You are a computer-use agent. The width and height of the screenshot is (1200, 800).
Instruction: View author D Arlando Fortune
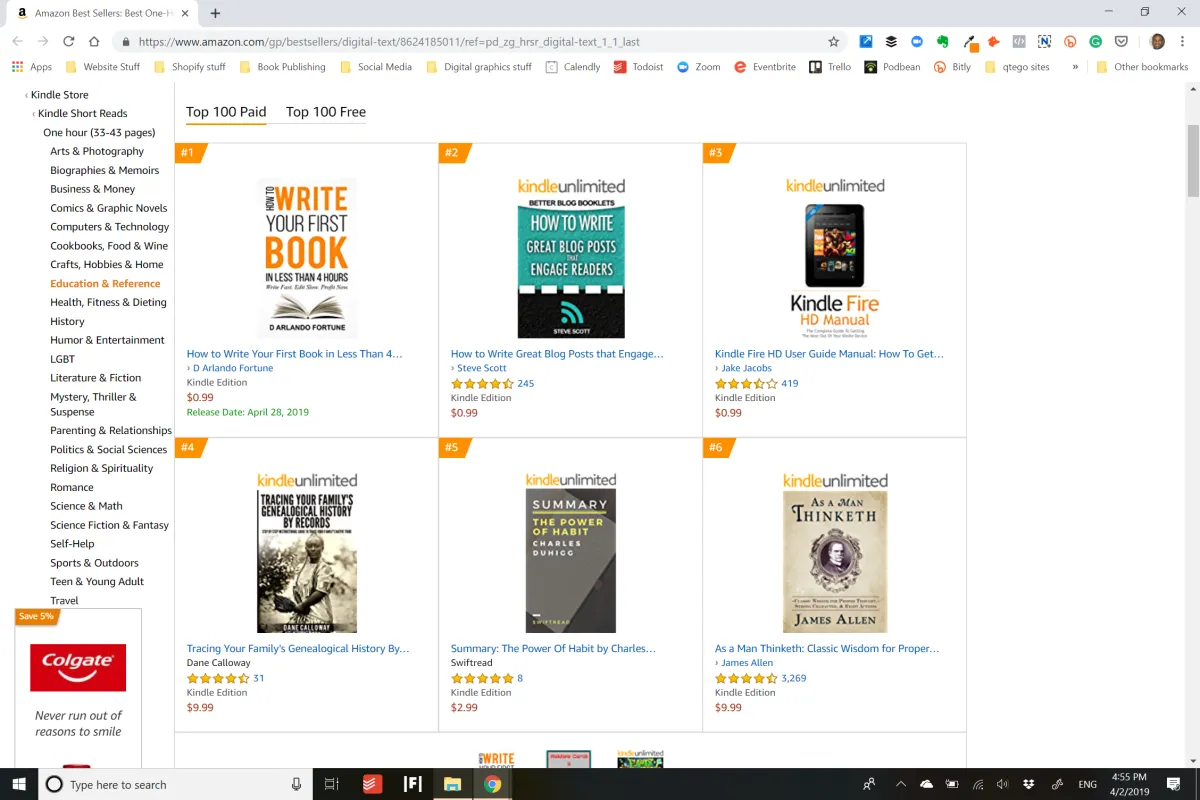(x=233, y=368)
